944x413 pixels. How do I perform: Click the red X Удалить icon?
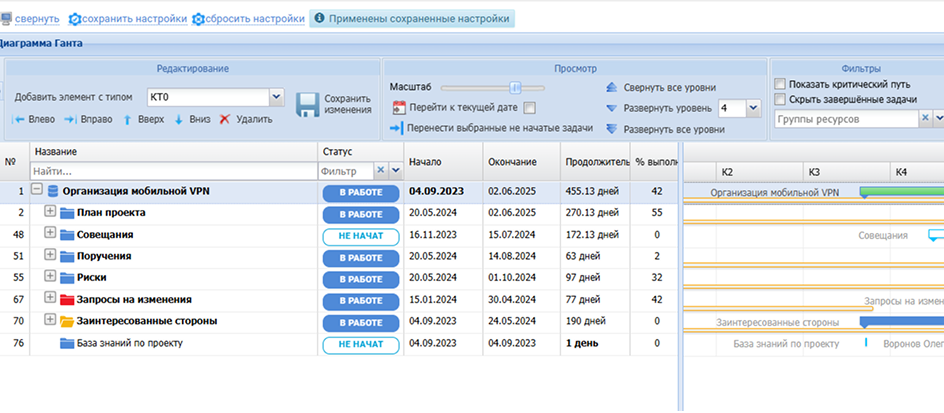(225, 119)
